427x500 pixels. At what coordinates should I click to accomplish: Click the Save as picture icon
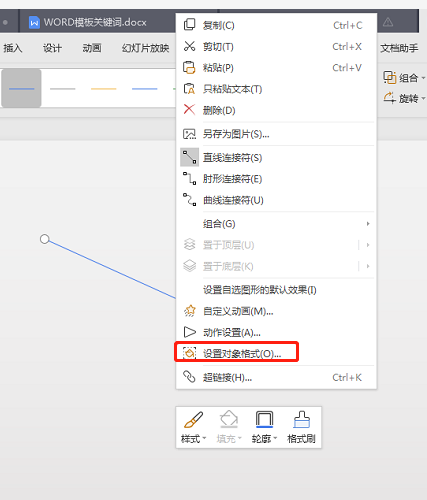point(189,134)
